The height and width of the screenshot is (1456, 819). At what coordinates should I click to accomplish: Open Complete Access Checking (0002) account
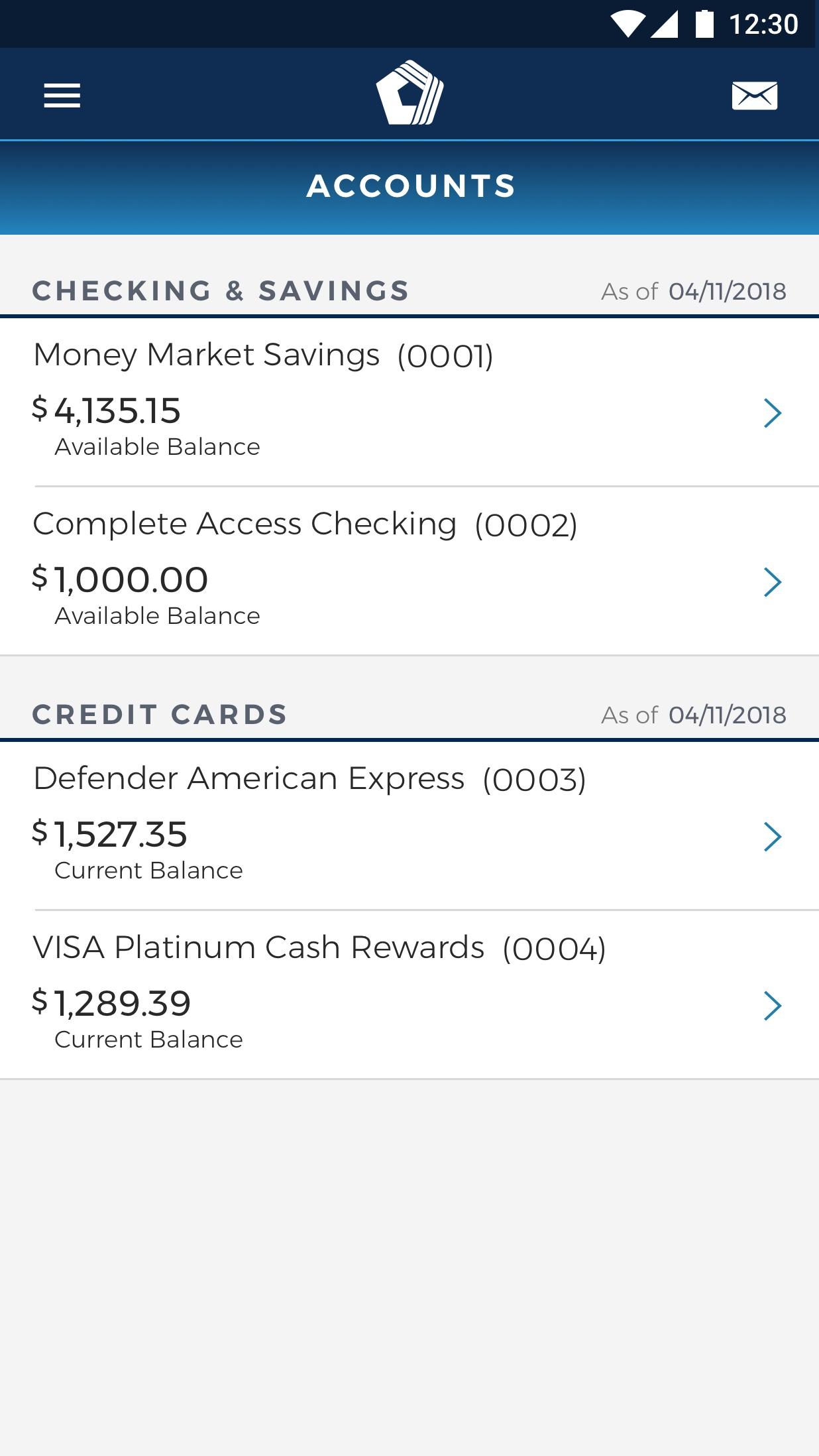point(409,571)
